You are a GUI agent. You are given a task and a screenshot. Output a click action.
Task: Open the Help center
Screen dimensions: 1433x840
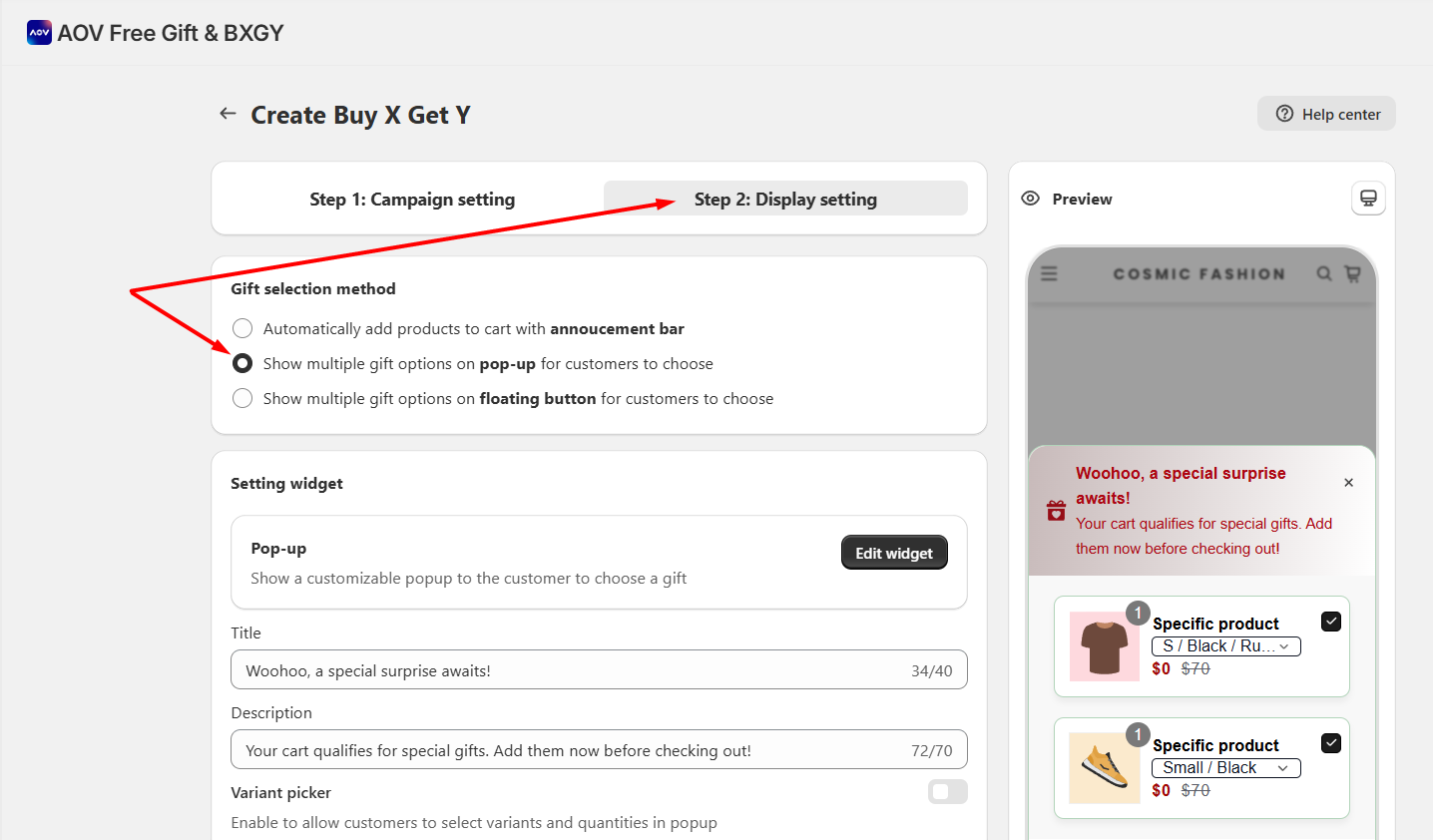point(1326,114)
